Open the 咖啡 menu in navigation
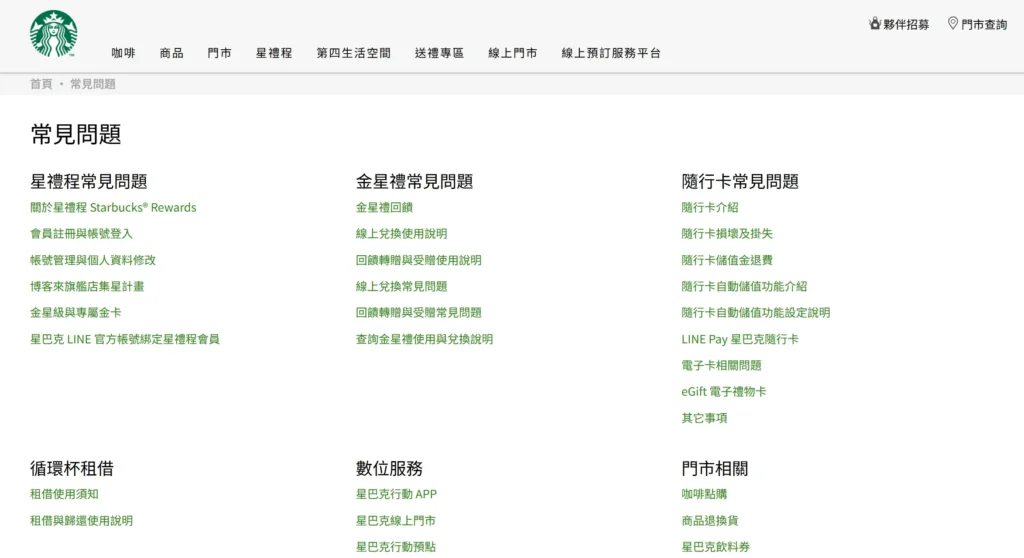Image resolution: width=1024 pixels, height=558 pixels. click(x=123, y=53)
